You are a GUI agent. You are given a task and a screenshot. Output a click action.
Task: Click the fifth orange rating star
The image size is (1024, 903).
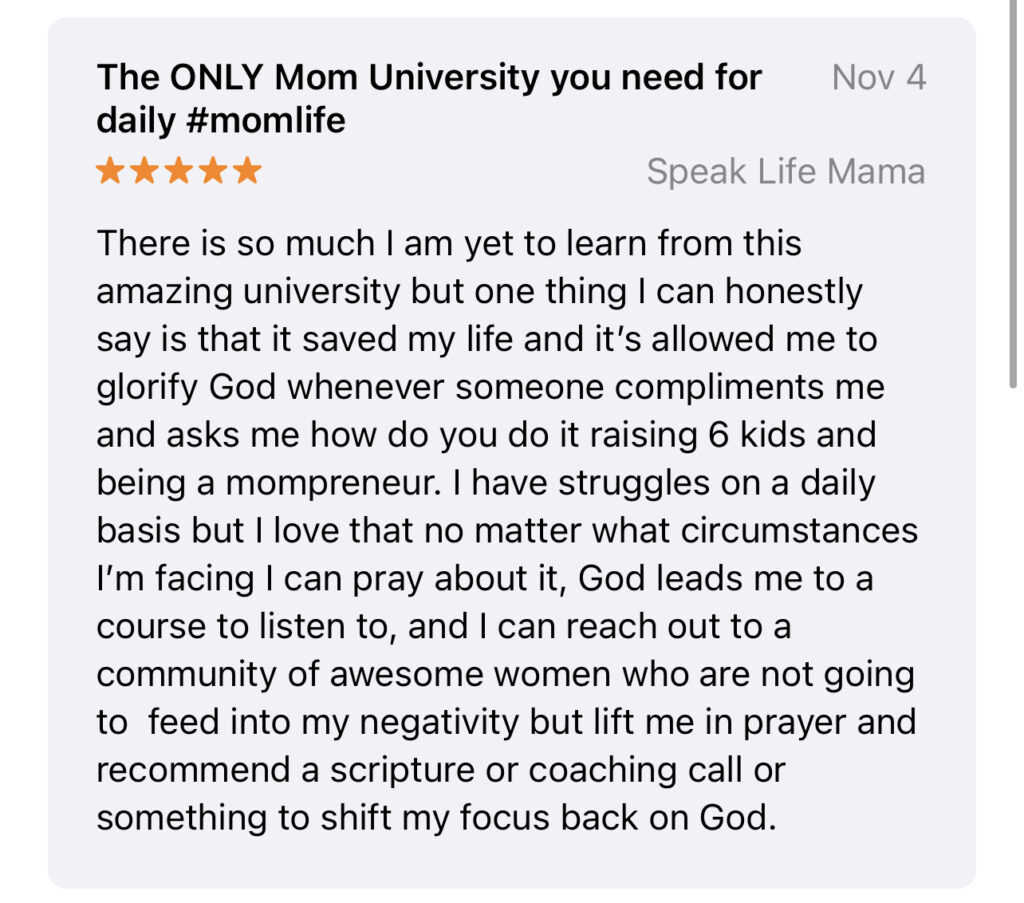(246, 171)
